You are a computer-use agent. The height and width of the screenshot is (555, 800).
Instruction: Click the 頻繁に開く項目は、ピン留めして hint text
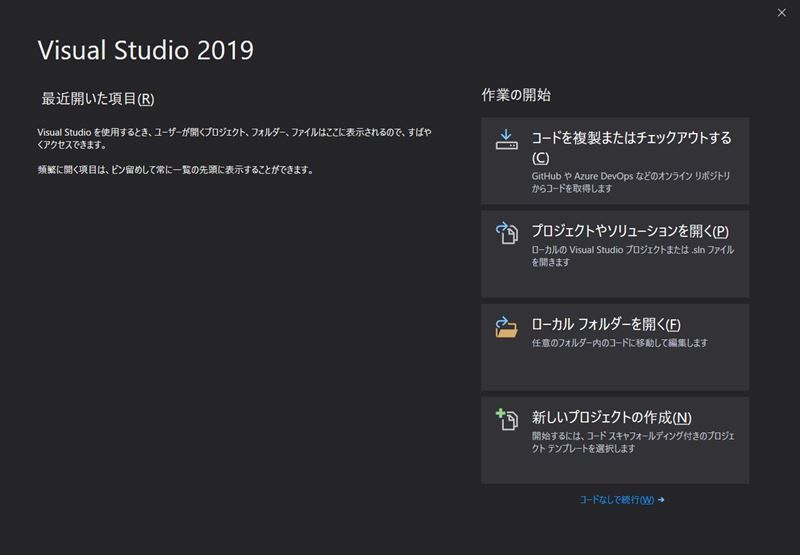[176, 170]
